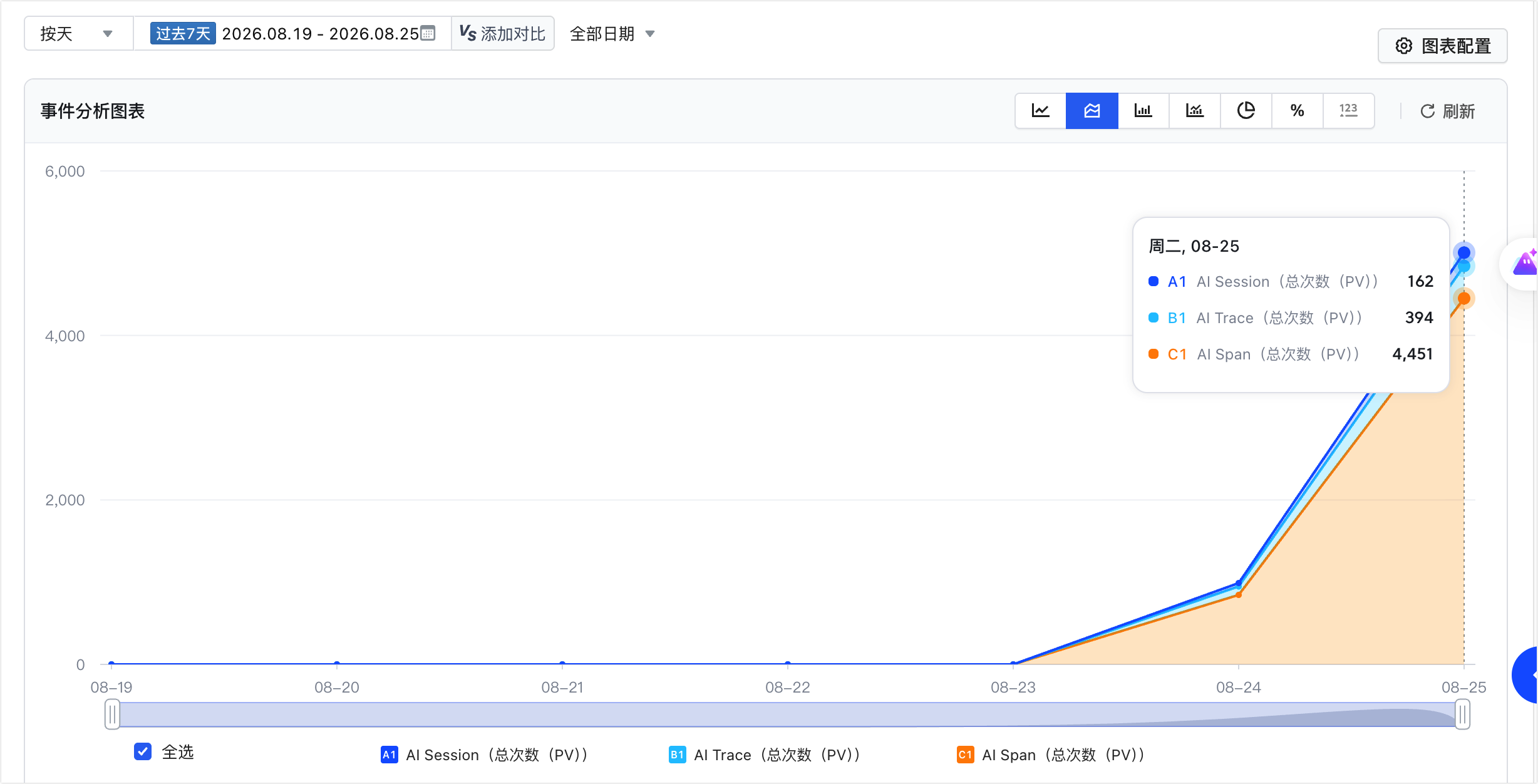The height and width of the screenshot is (784, 1538).
Task: Select the combined bar-line chart icon
Action: (1194, 111)
